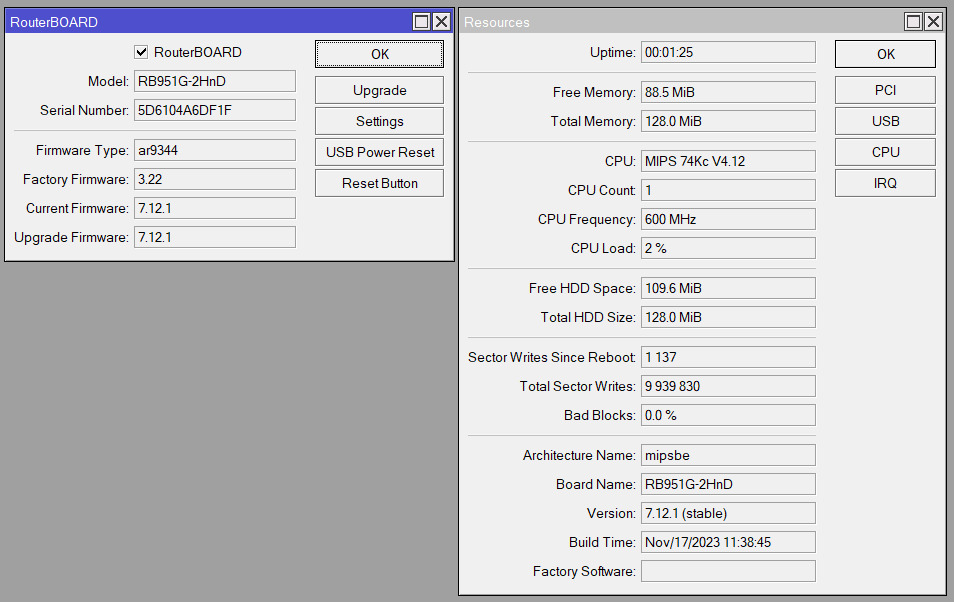
Task: Click Total Sector Writes value 9 939 830
Action: [x=728, y=386]
